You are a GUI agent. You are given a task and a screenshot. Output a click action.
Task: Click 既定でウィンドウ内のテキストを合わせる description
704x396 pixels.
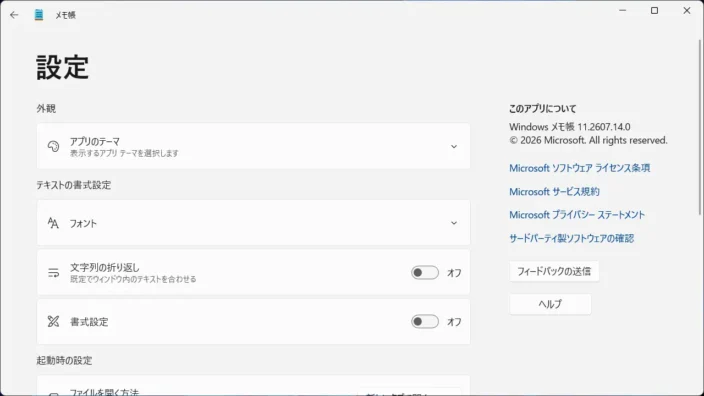[133, 279]
